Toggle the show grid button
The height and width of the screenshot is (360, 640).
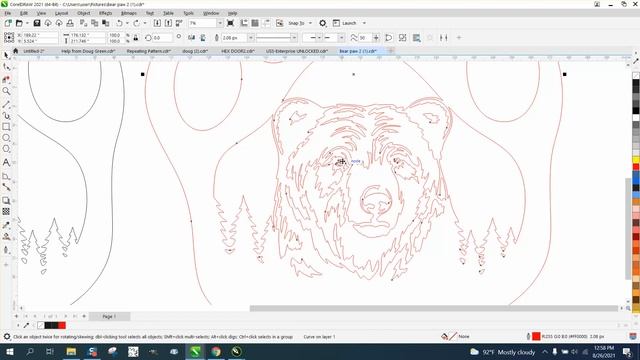[x=255, y=23]
